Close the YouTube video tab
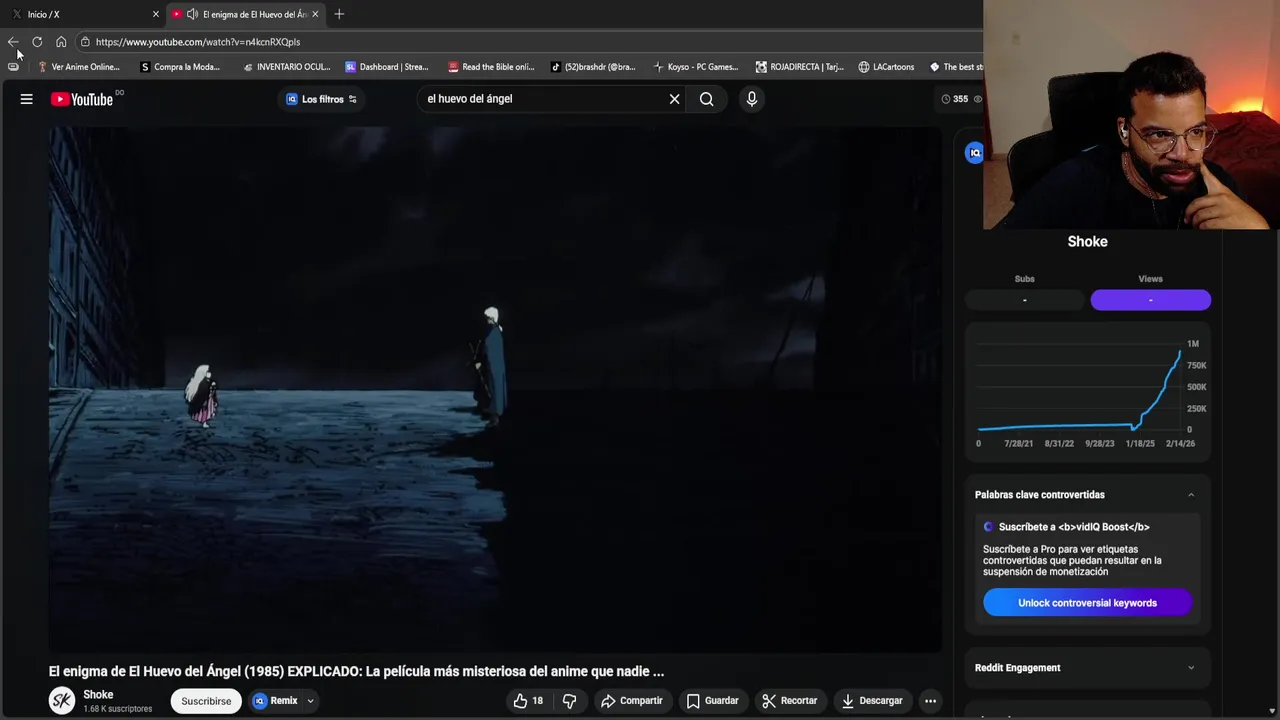 coord(315,14)
